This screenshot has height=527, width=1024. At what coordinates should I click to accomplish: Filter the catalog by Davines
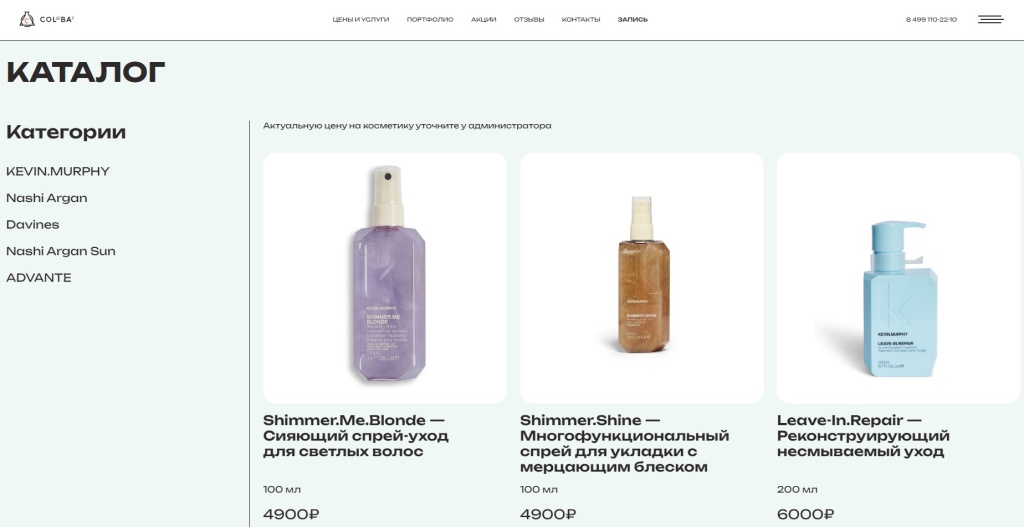point(33,225)
